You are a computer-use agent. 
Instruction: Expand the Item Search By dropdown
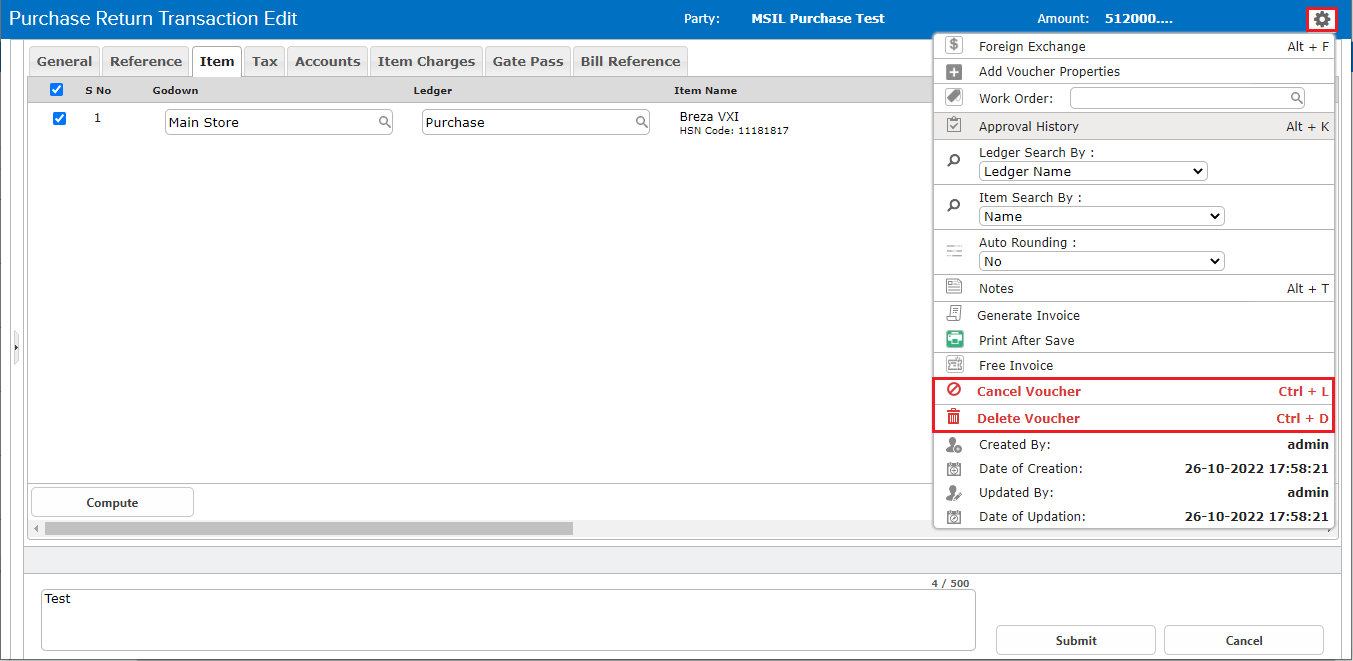click(x=1101, y=216)
